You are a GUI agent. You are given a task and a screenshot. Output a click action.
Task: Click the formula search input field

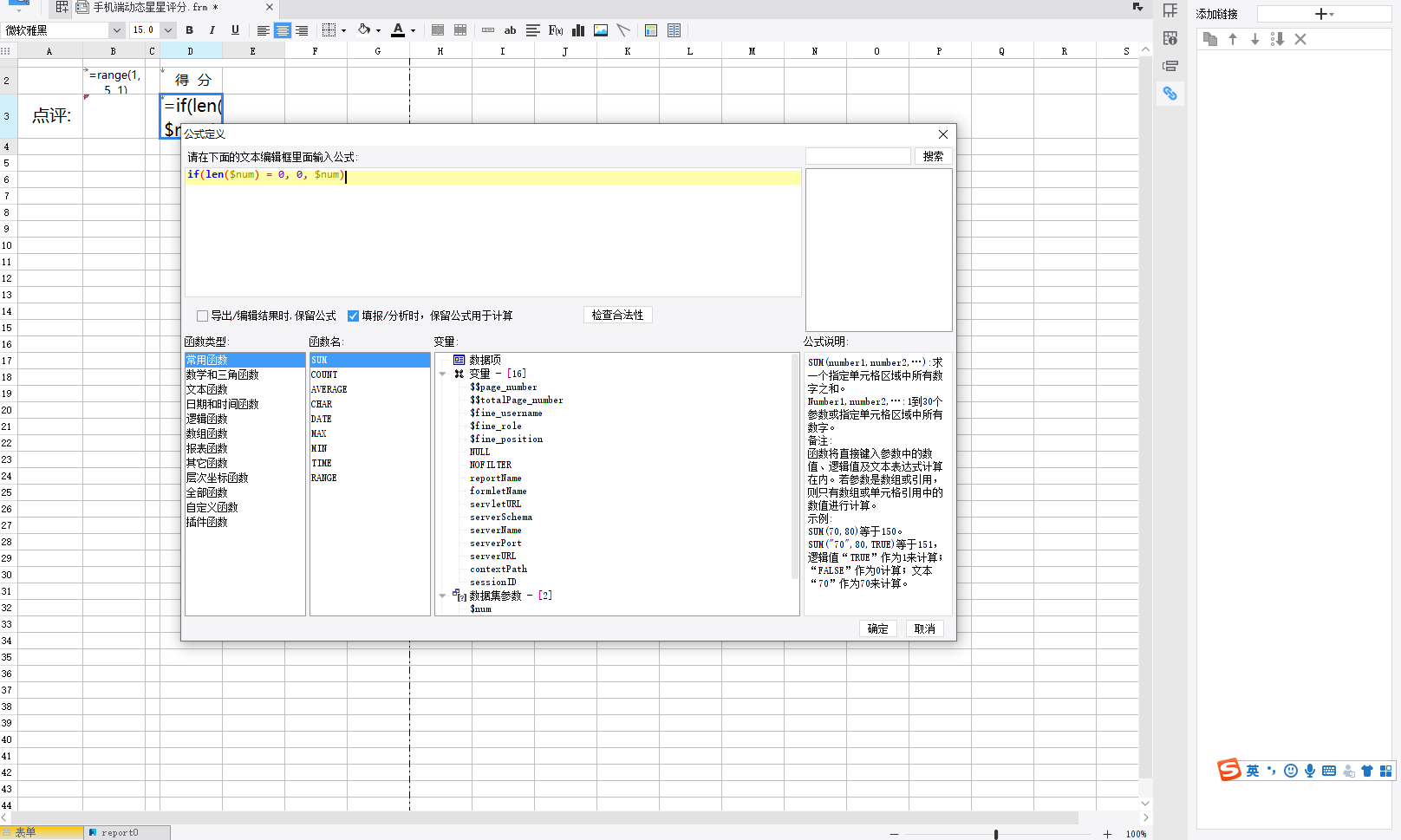(857, 156)
